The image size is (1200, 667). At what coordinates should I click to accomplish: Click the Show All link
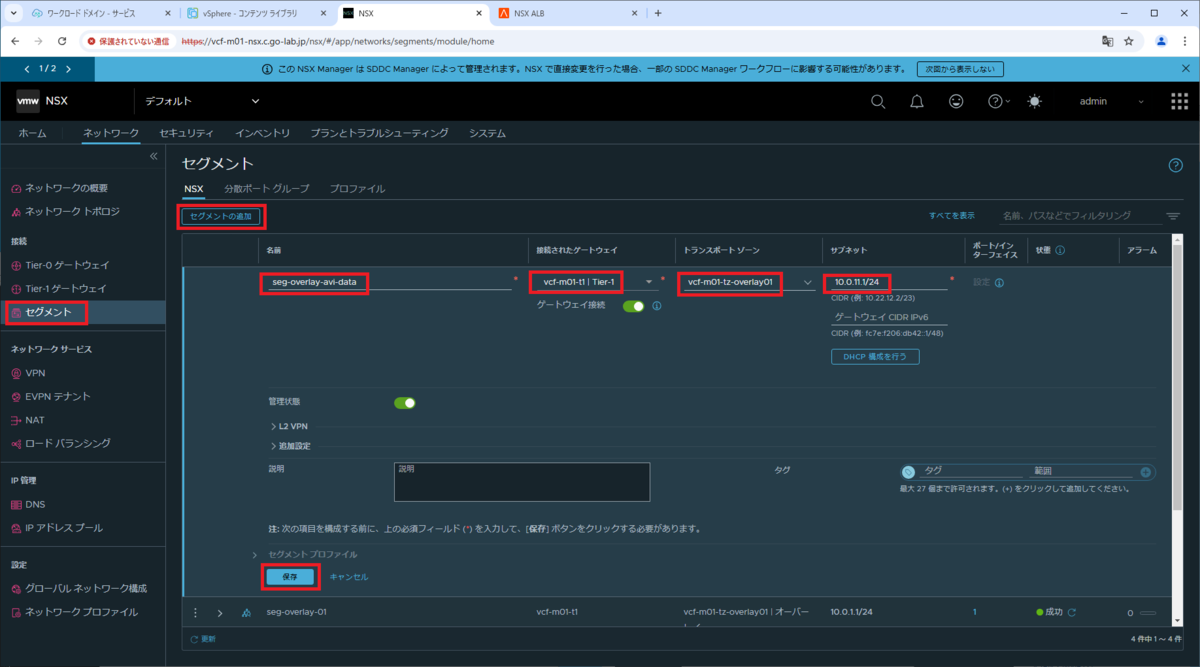coord(951,216)
